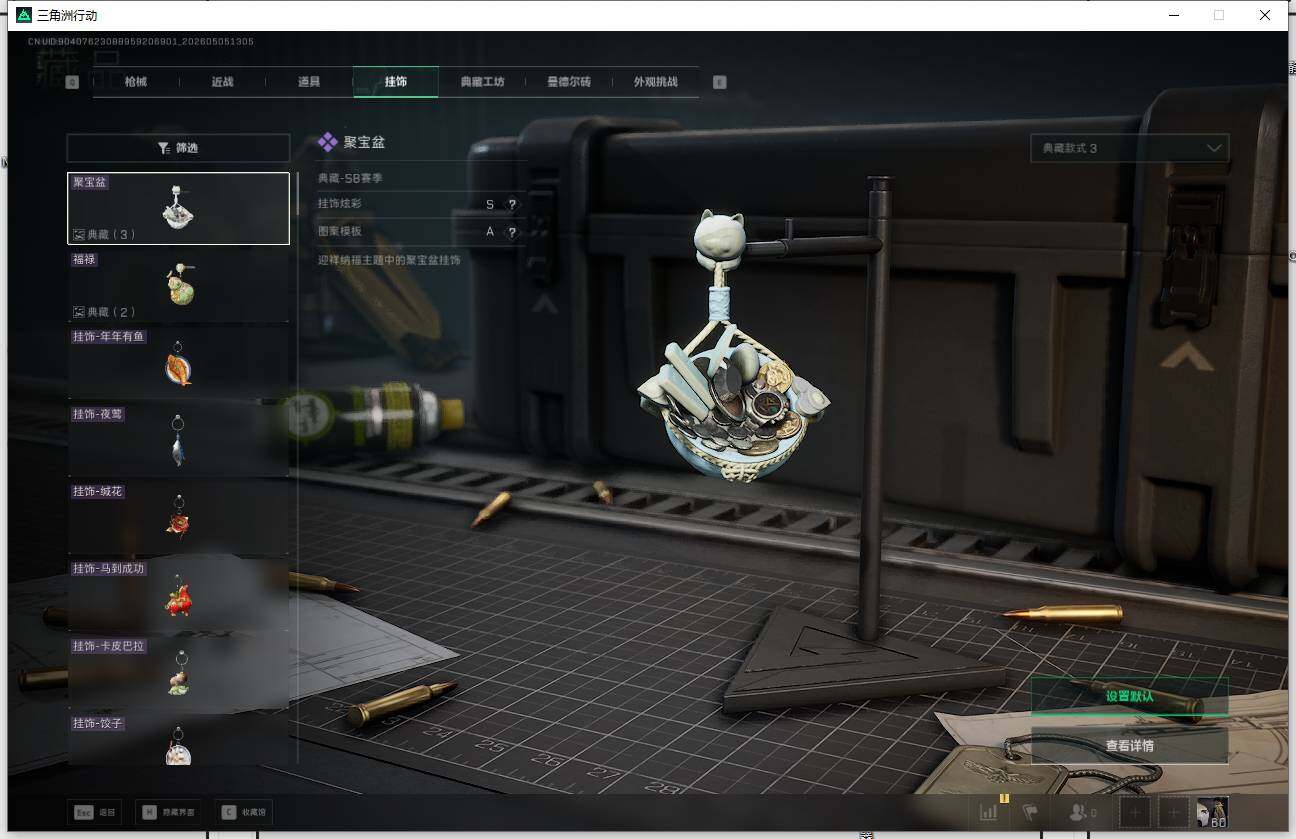Screen dimensions: 1296x839
Task: Click the 迎祥纳福主题中的聚宝盆挂饰 description
Action: click(x=389, y=260)
